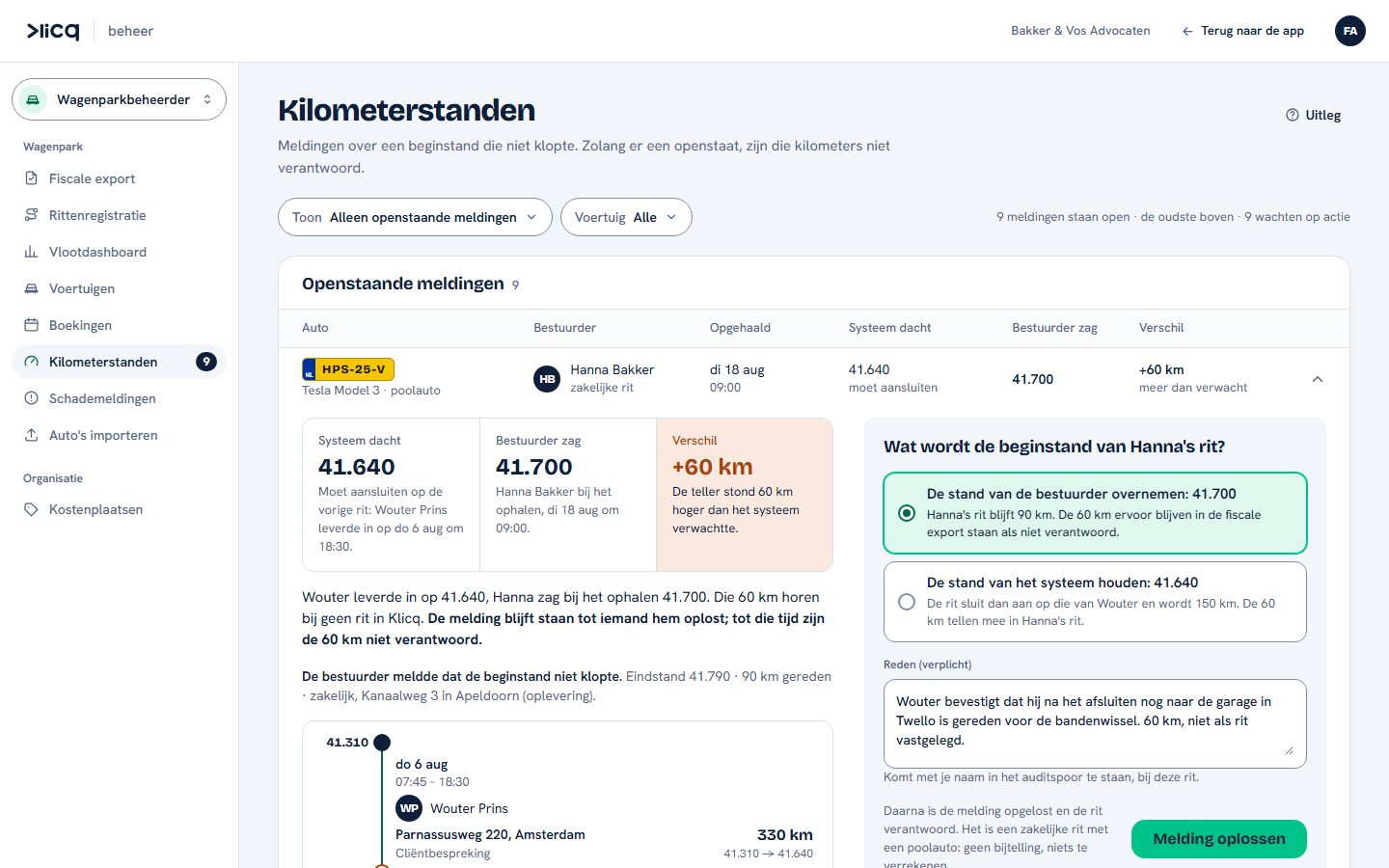1389x868 pixels.
Task: Open Auto's importeren
Action: pos(119,435)
